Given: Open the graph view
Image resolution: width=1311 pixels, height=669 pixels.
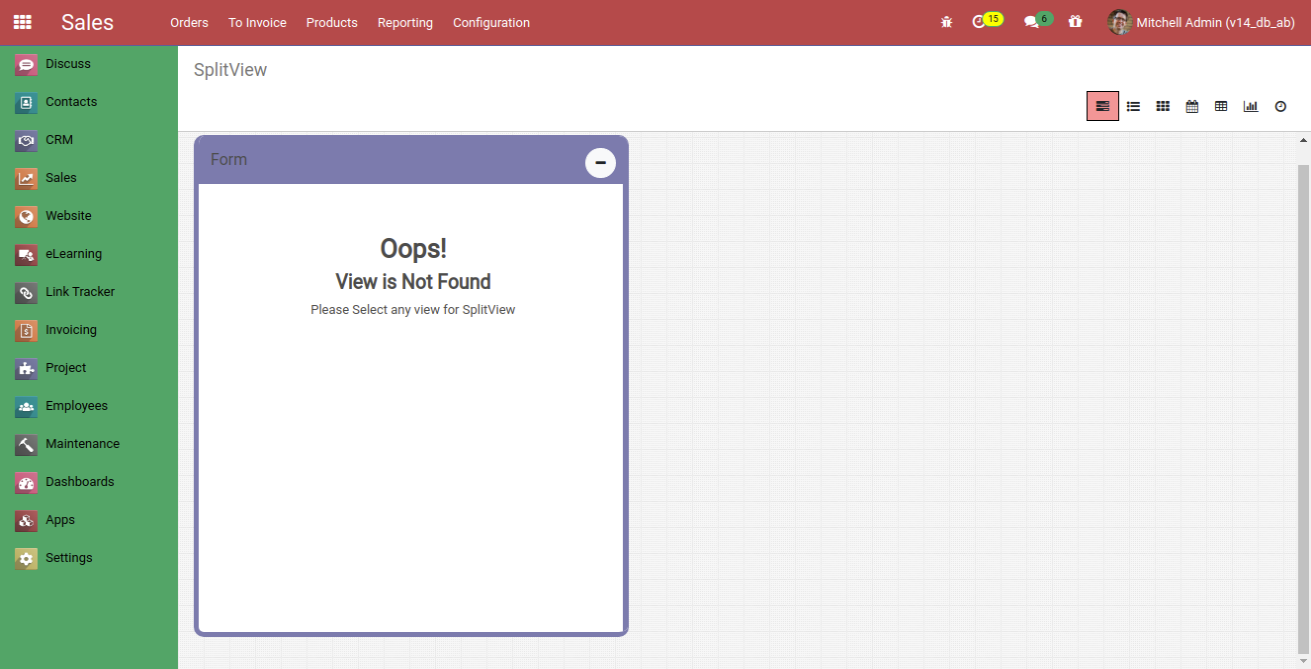Looking at the screenshot, I should pyautogui.click(x=1250, y=106).
